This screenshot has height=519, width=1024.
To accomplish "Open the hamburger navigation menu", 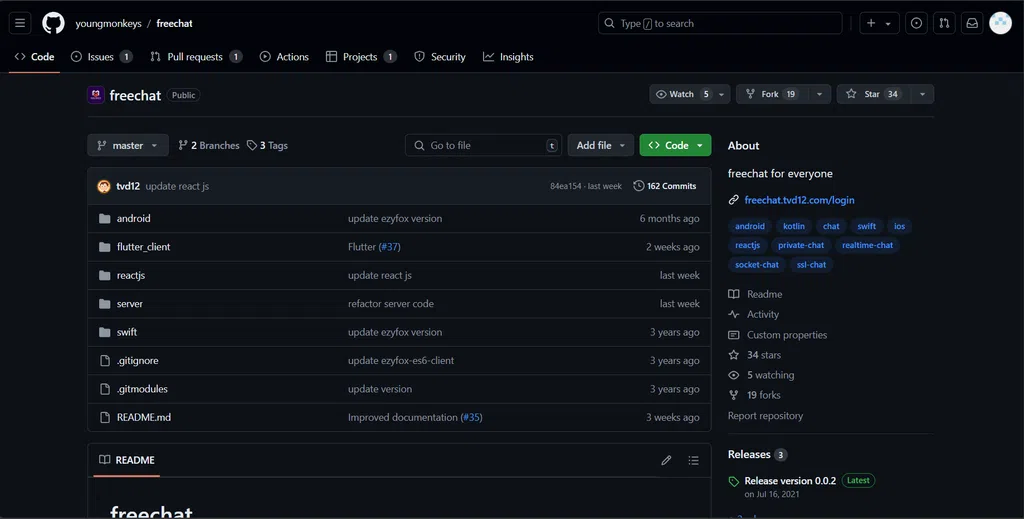I will coord(20,24).
